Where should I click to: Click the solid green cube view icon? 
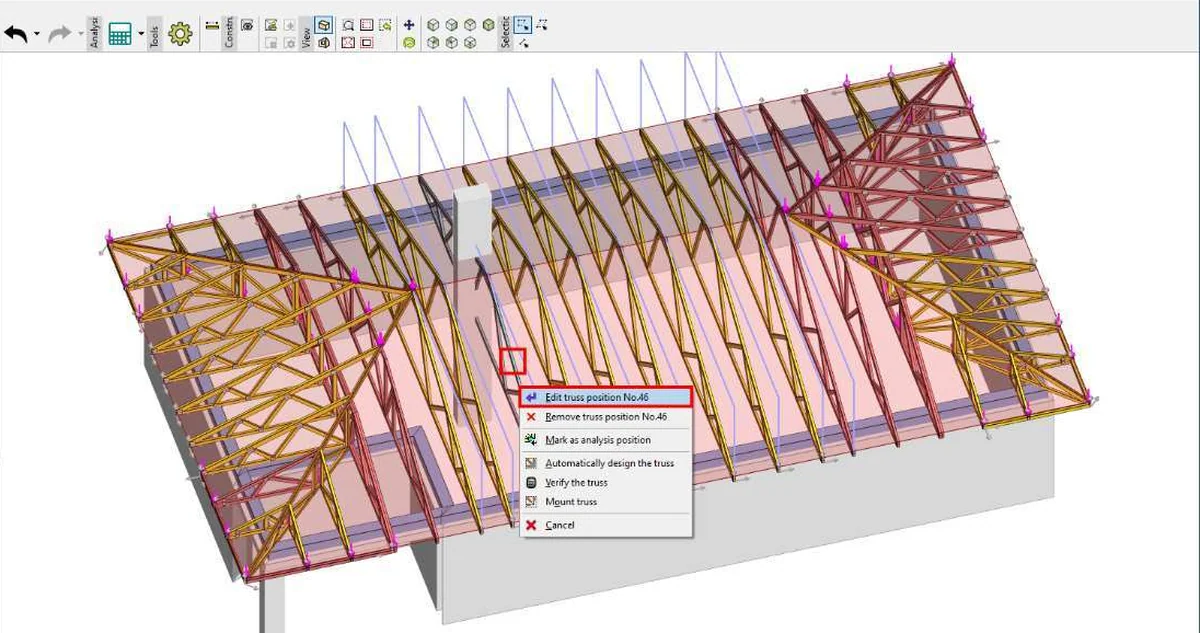point(488,25)
